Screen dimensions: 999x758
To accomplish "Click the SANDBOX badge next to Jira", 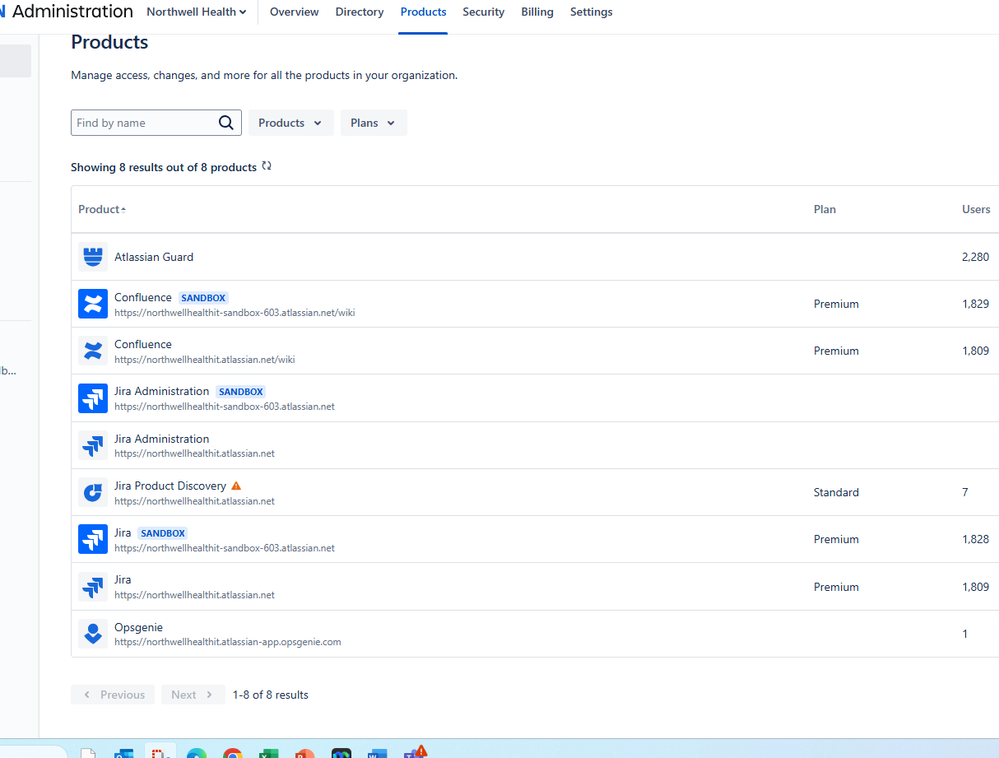I will click(x=163, y=533).
